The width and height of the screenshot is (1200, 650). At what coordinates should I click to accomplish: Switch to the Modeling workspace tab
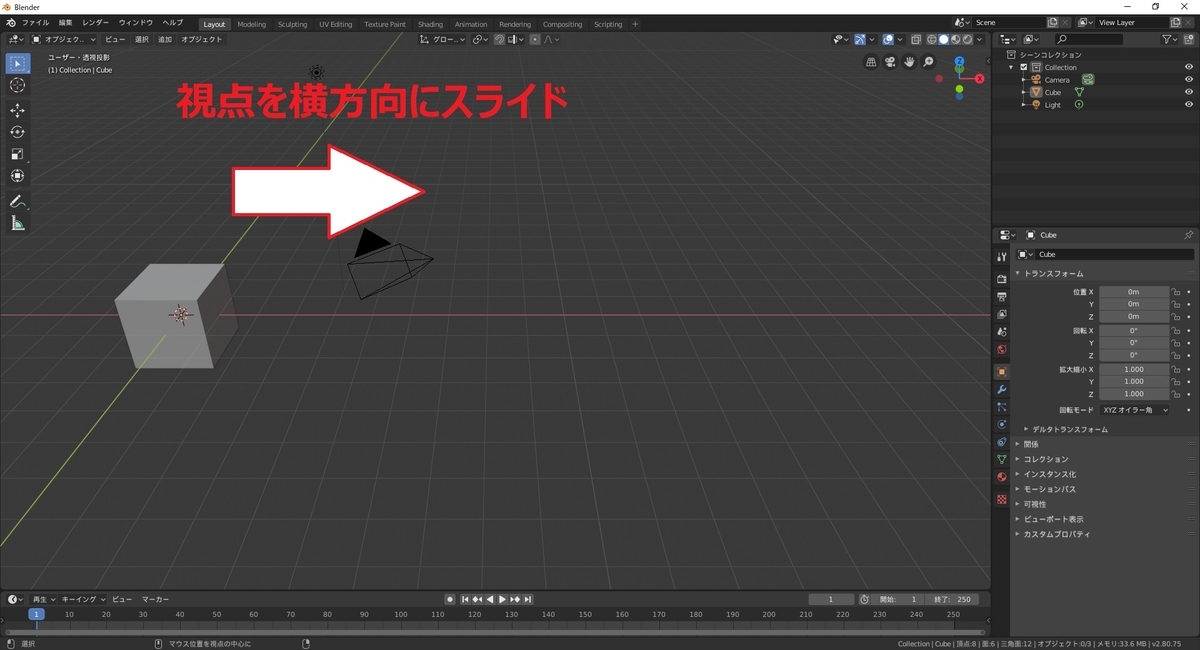pos(252,24)
